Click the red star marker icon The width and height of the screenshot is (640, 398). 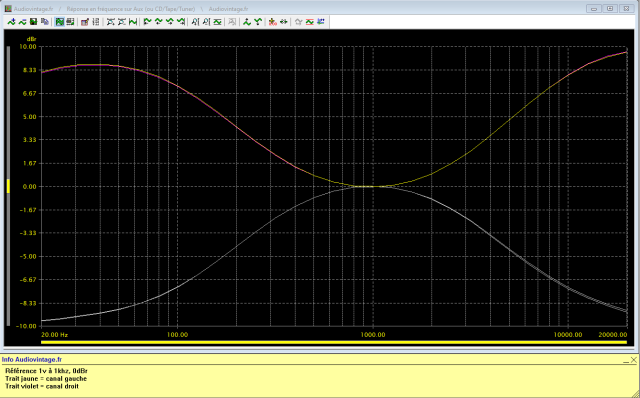coord(273,22)
